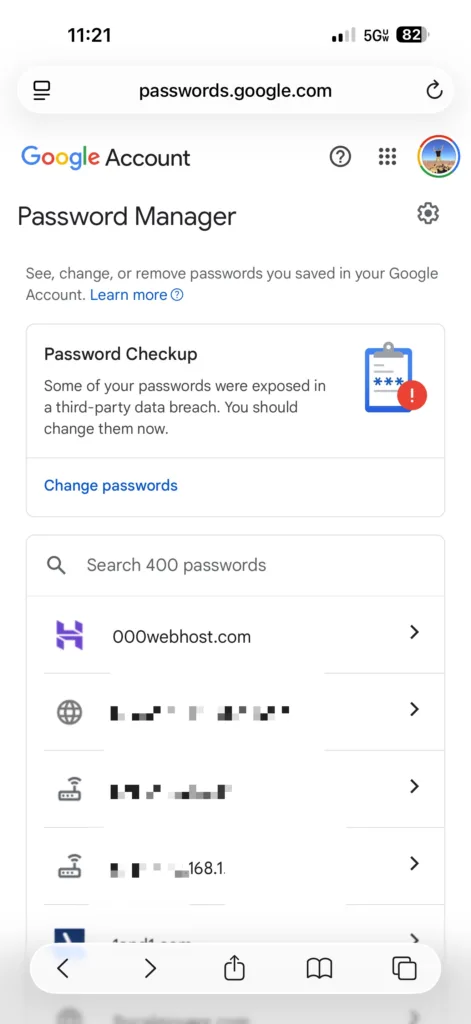The height and width of the screenshot is (1024, 471).
Task: Tap the passwords.google.com address bar
Action: coord(235,91)
